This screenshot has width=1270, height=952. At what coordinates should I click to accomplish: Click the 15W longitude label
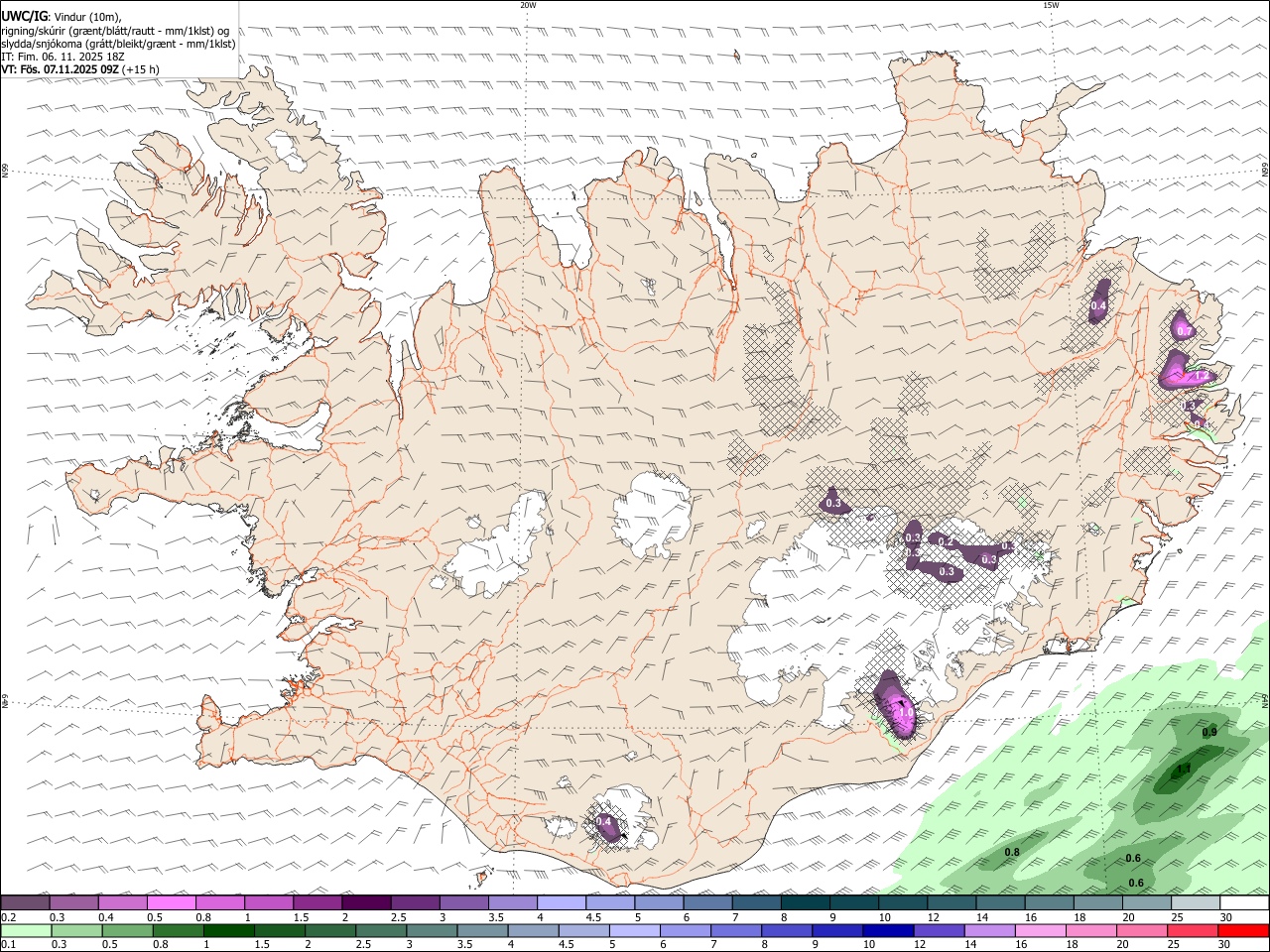[x=1051, y=5]
